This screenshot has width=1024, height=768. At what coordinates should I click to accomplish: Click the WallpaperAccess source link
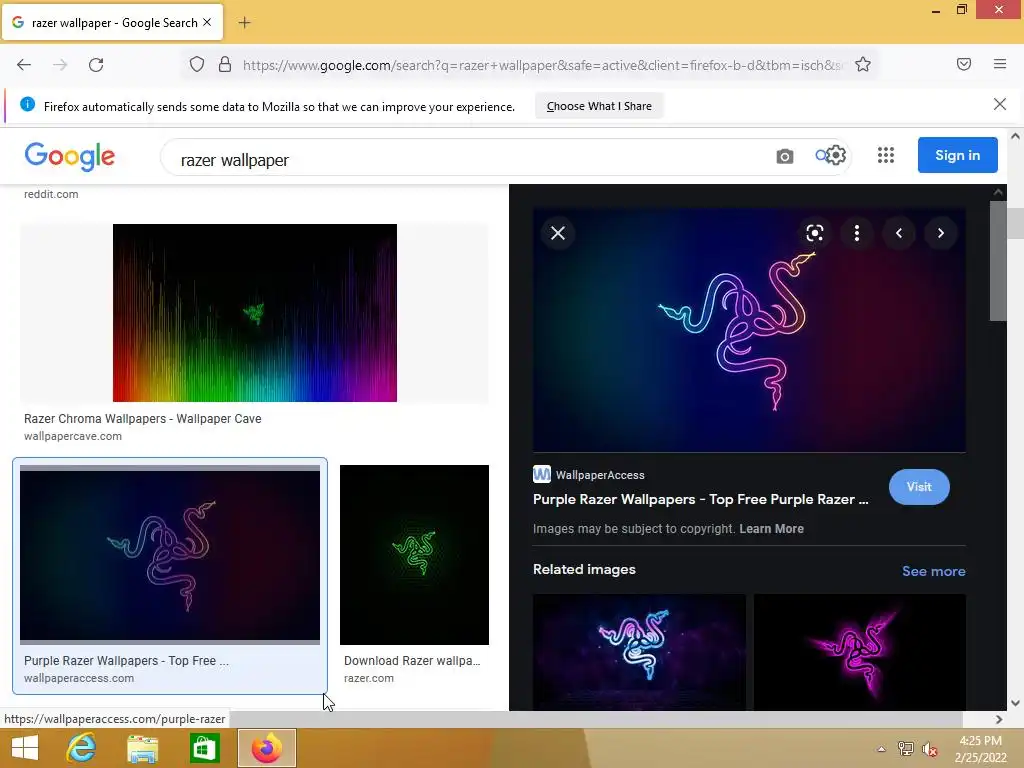(589, 475)
